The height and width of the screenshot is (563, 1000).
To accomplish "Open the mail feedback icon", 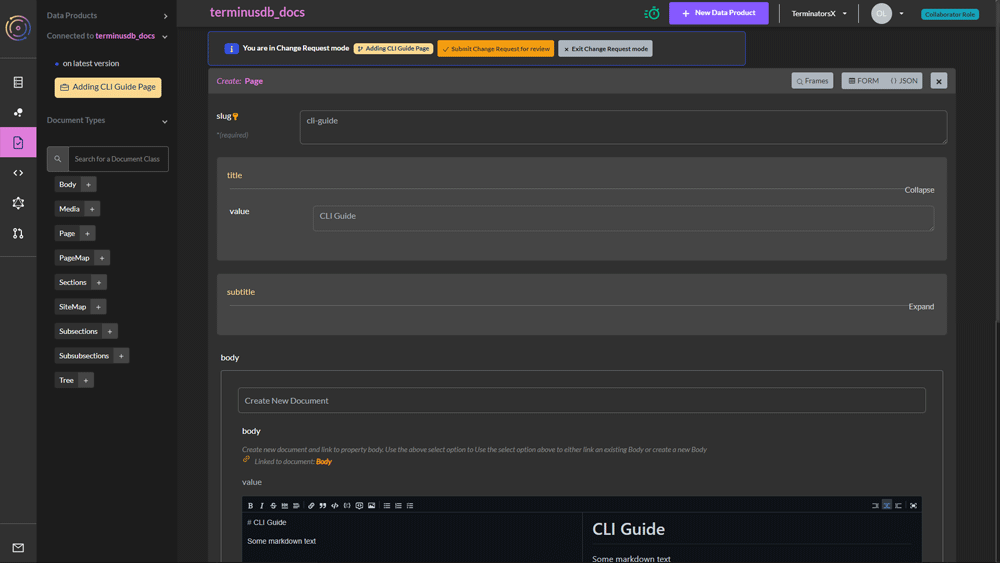I will (18, 548).
